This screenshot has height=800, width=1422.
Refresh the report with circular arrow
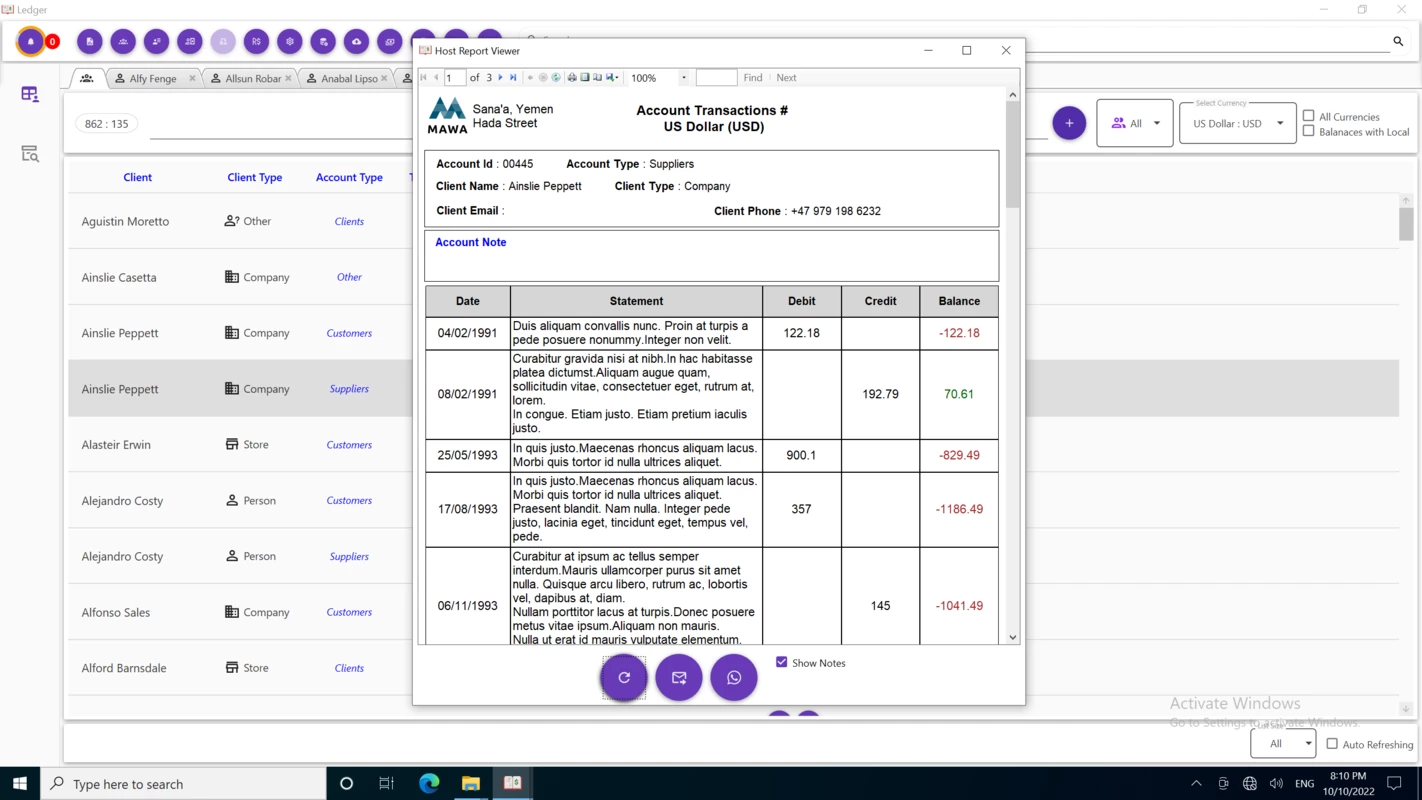coord(624,678)
